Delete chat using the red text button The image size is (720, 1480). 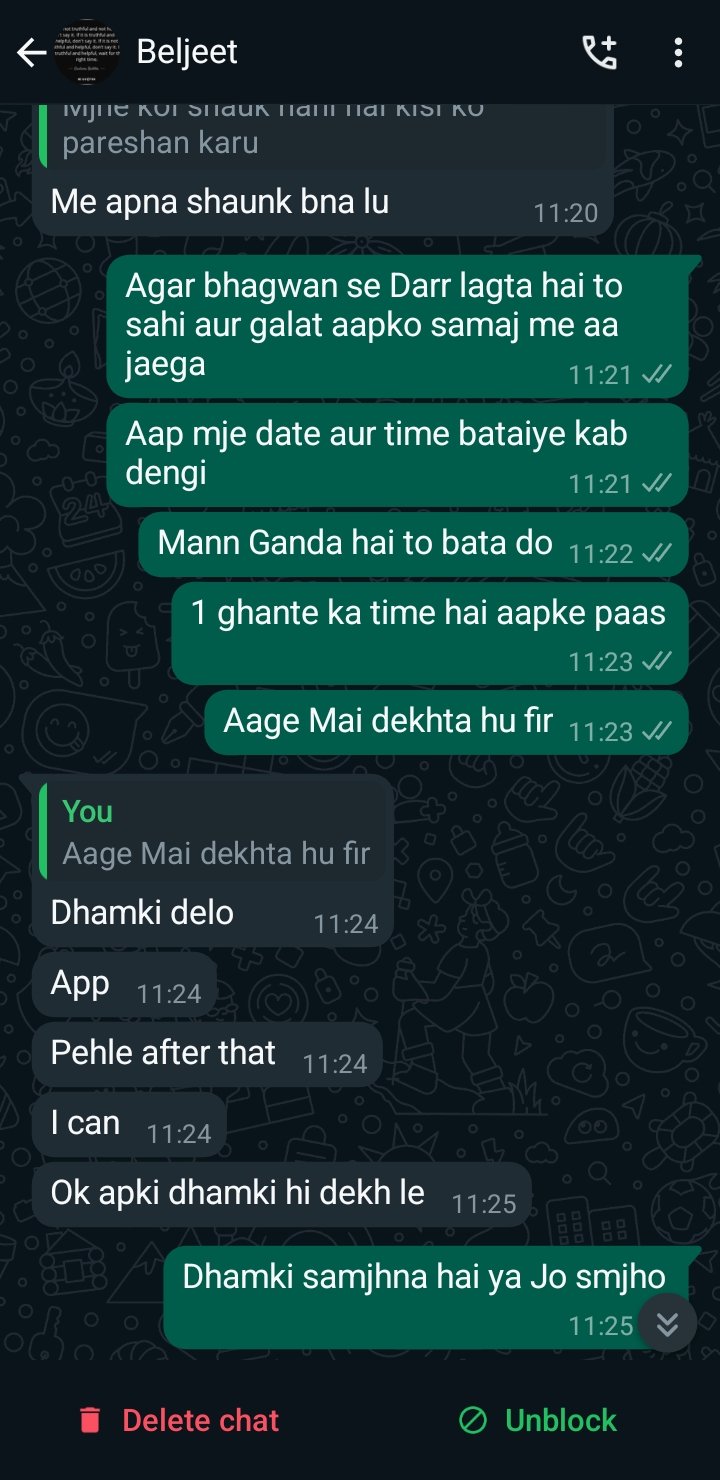200,1420
